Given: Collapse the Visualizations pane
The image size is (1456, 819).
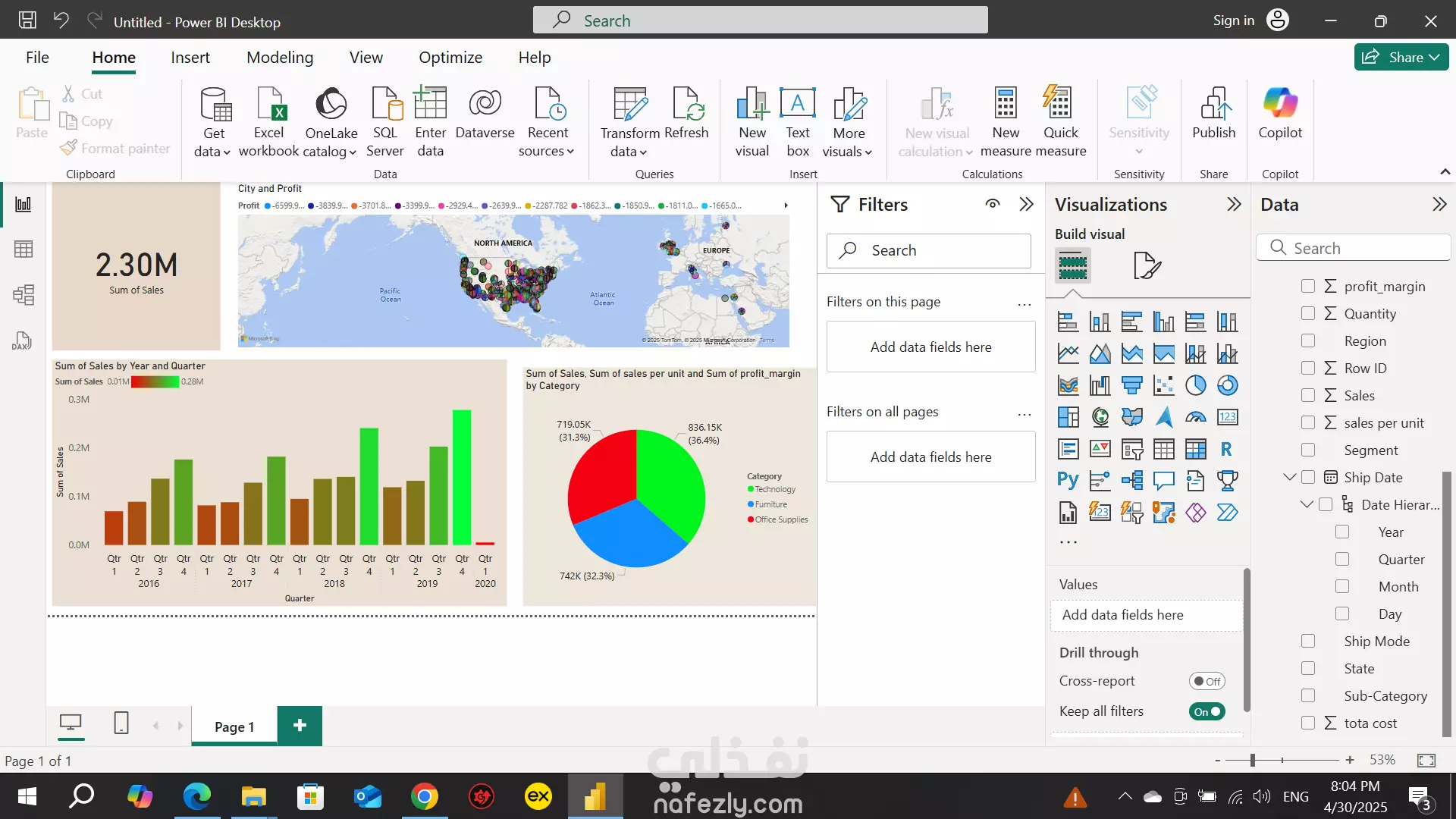Looking at the screenshot, I should pyautogui.click(x=1234, y=204).
